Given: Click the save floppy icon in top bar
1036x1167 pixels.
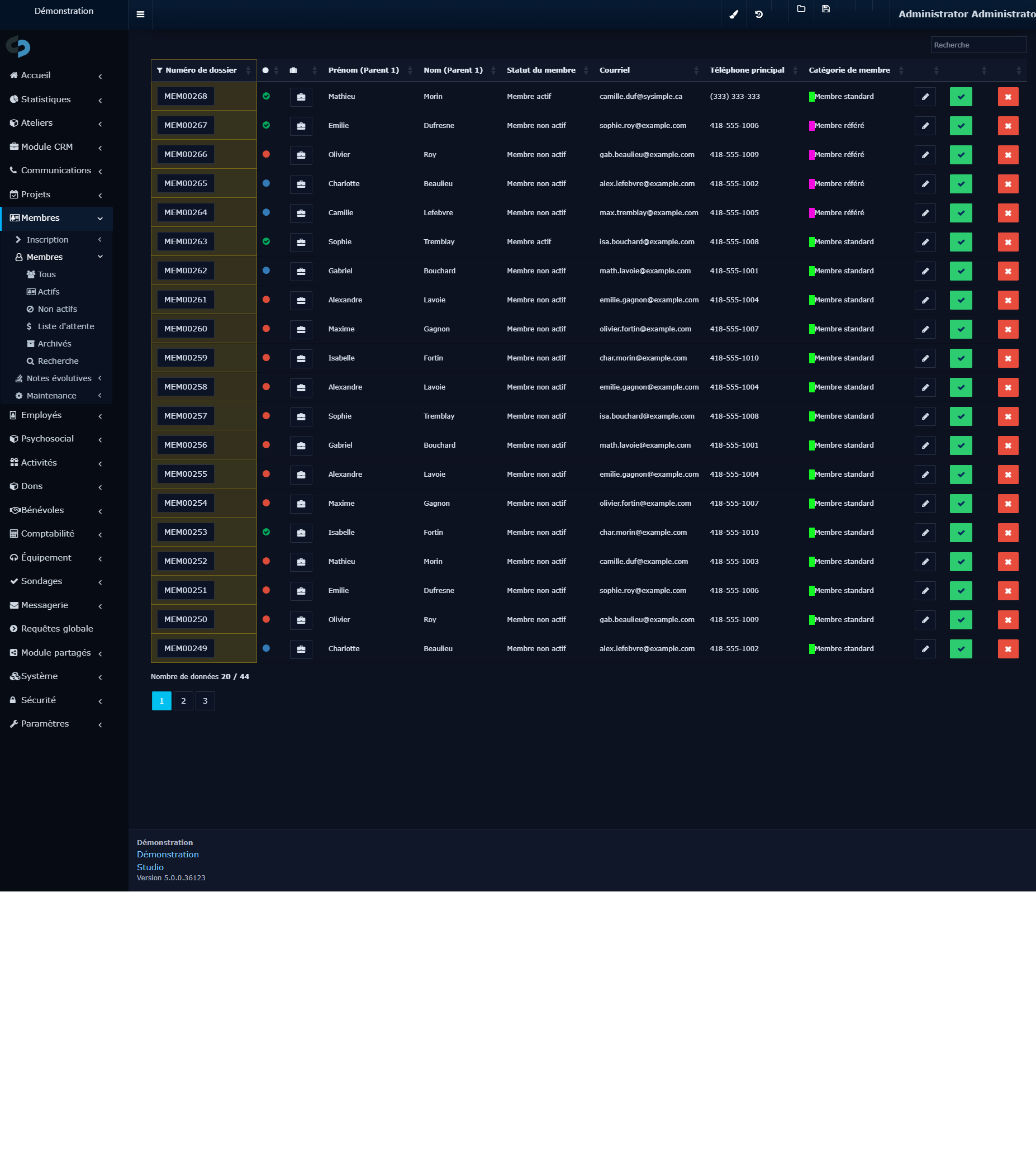Looking at the screenshot, I should (825, 8).
